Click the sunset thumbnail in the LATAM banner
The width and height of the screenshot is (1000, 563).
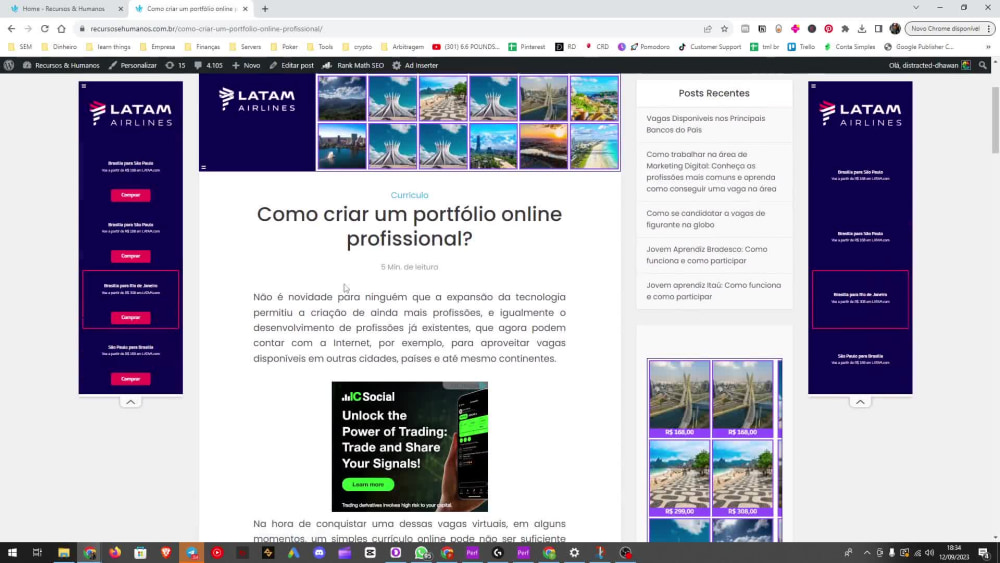543,146
